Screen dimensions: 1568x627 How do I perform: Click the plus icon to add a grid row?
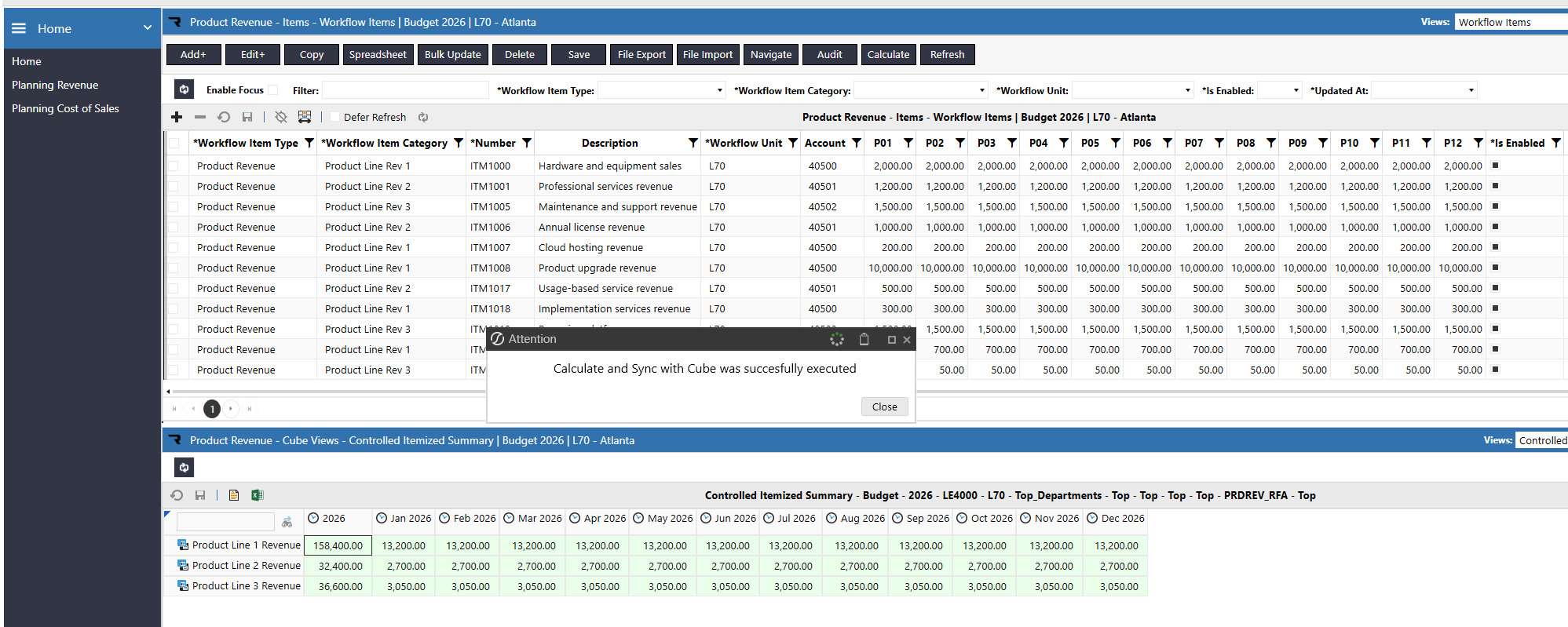coord(177,117)
